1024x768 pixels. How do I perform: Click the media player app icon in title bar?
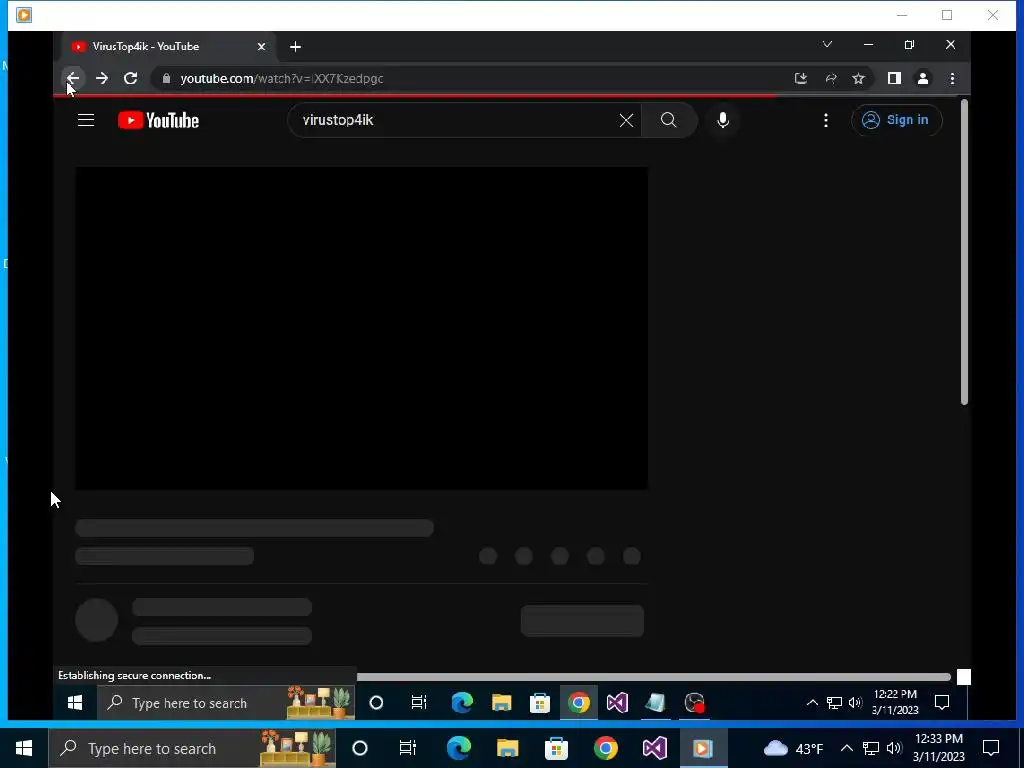(x=24, y=14)
